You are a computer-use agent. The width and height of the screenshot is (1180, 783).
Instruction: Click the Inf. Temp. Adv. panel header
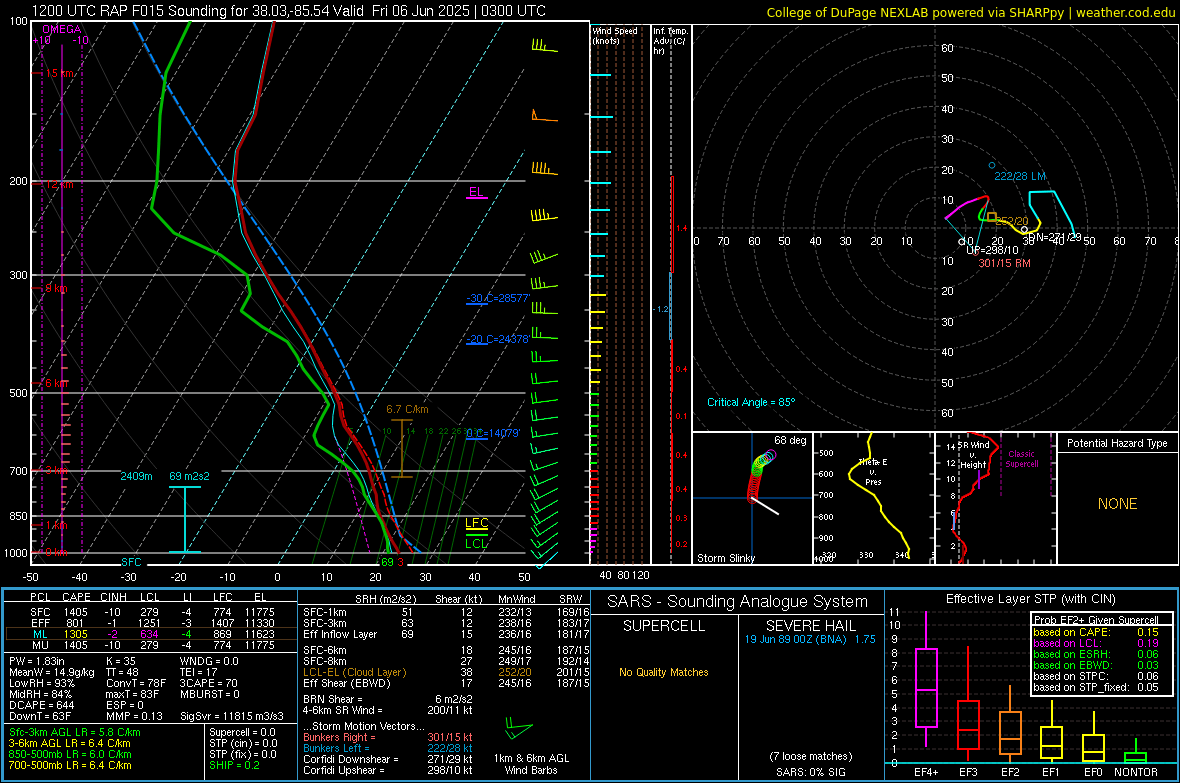pos(670,41)
